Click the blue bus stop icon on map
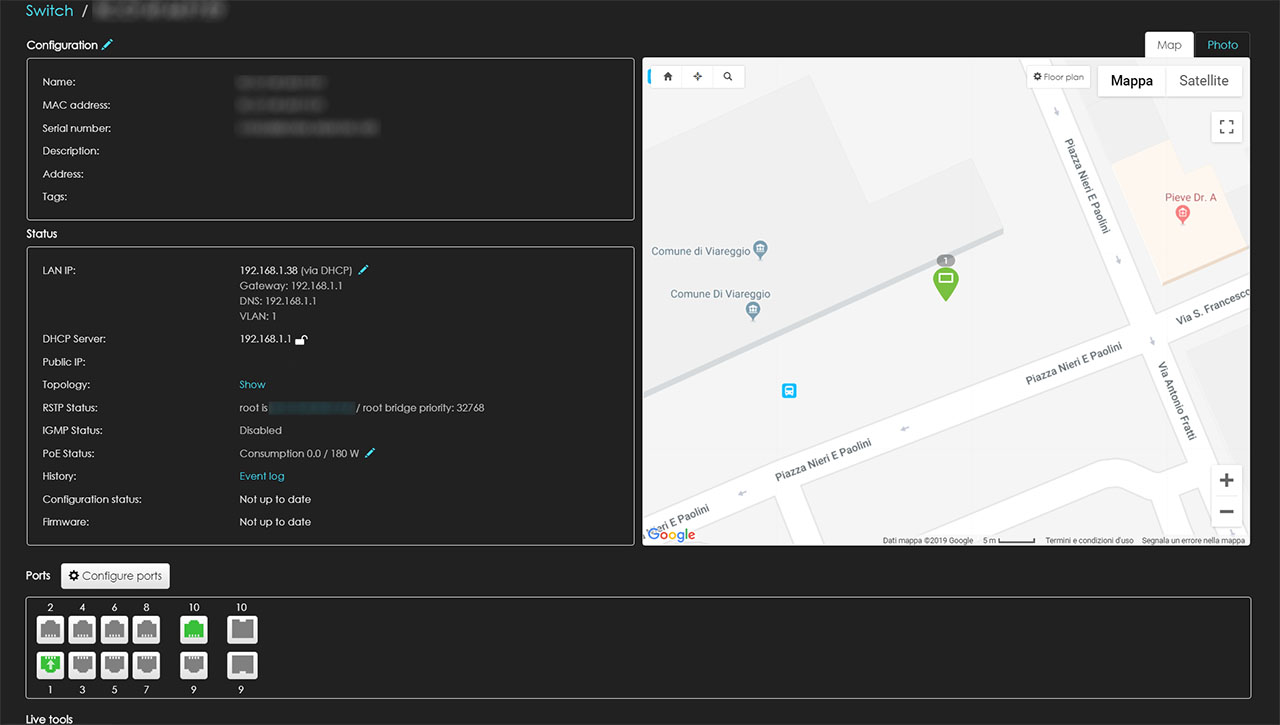 coord(789,391)
